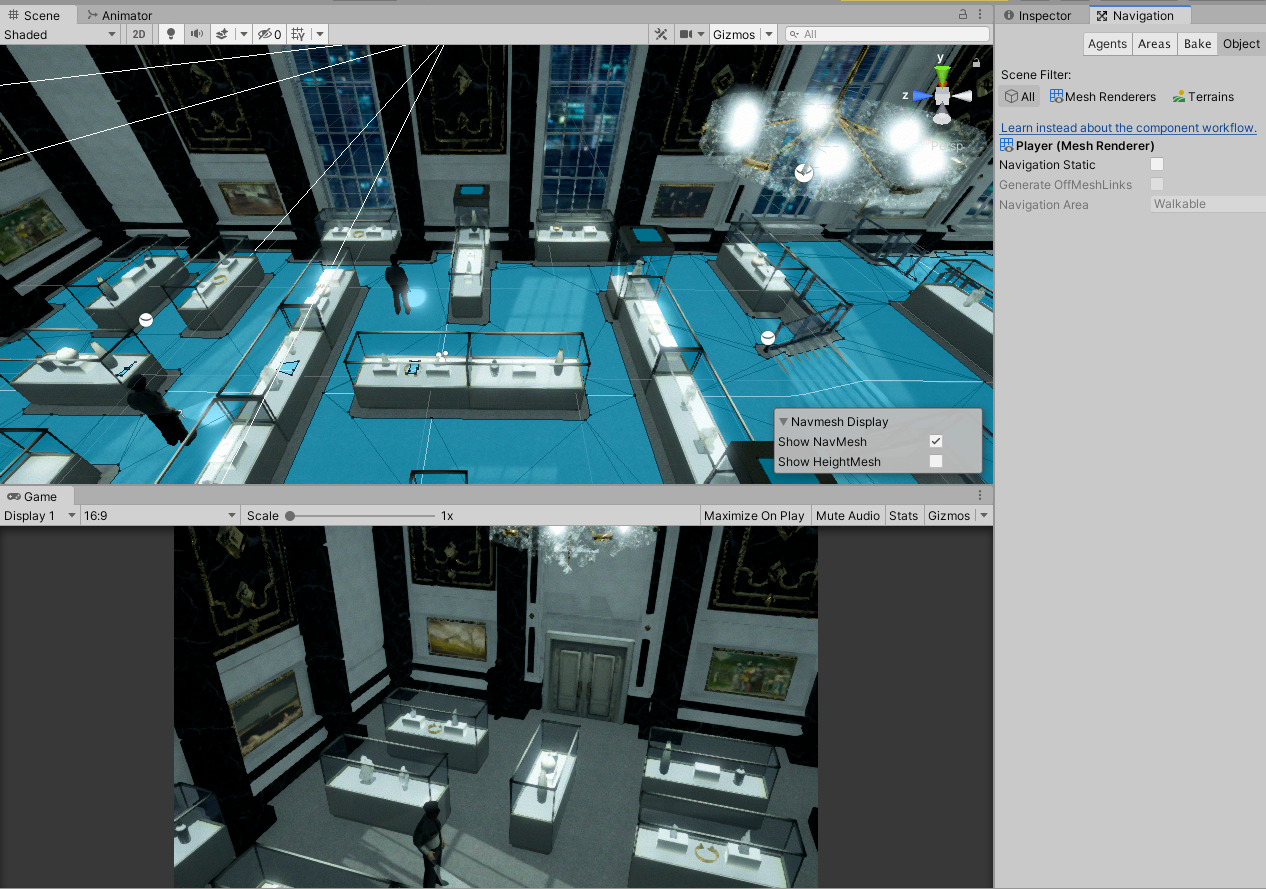Select the light gizmo above left display case
This screenshot has width=1266, height=889.
coord(145,319)
